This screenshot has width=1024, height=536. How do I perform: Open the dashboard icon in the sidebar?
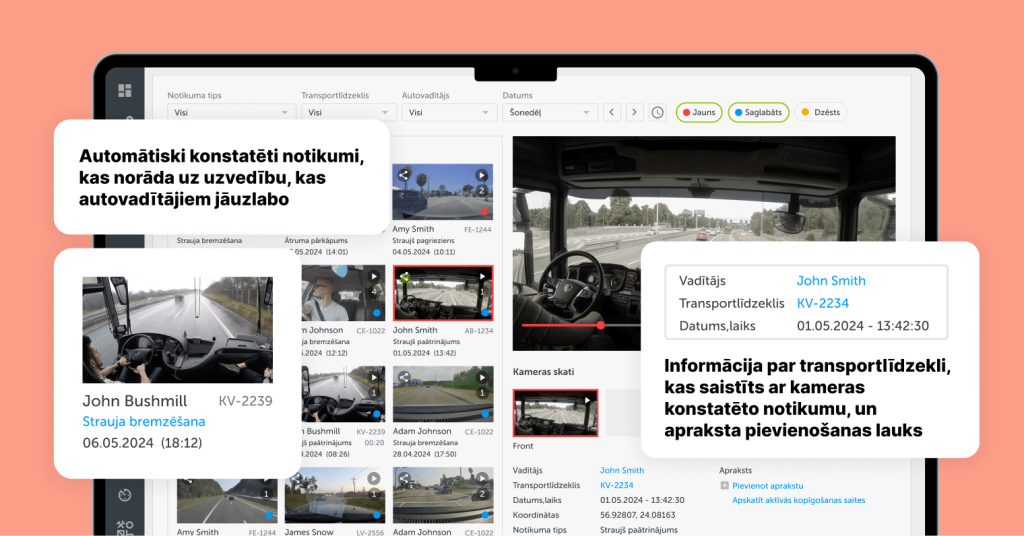pos(125,90)
